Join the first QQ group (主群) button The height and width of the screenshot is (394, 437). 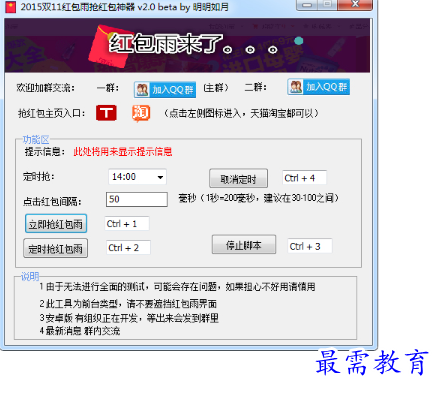coord(165,89)
